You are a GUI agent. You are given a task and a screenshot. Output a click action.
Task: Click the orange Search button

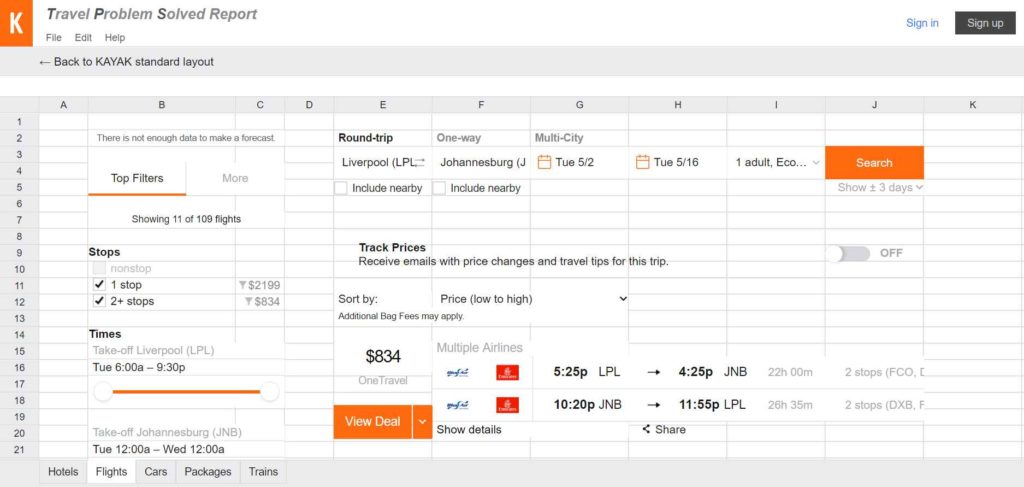874,163
